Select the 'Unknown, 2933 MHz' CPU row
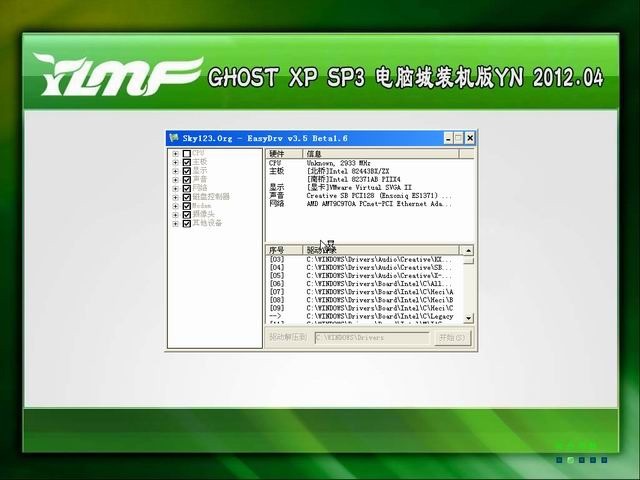 369,163
